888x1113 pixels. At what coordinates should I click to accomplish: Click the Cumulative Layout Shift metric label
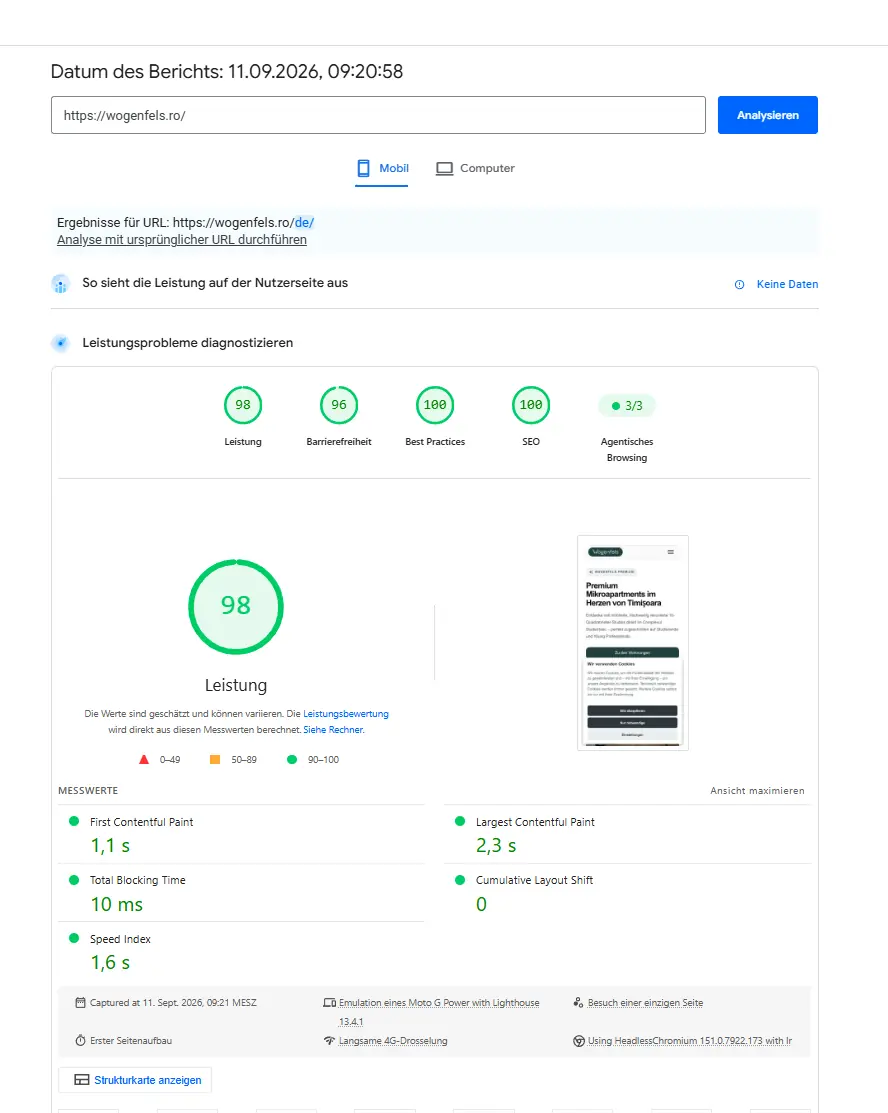(x=535, y=880)
